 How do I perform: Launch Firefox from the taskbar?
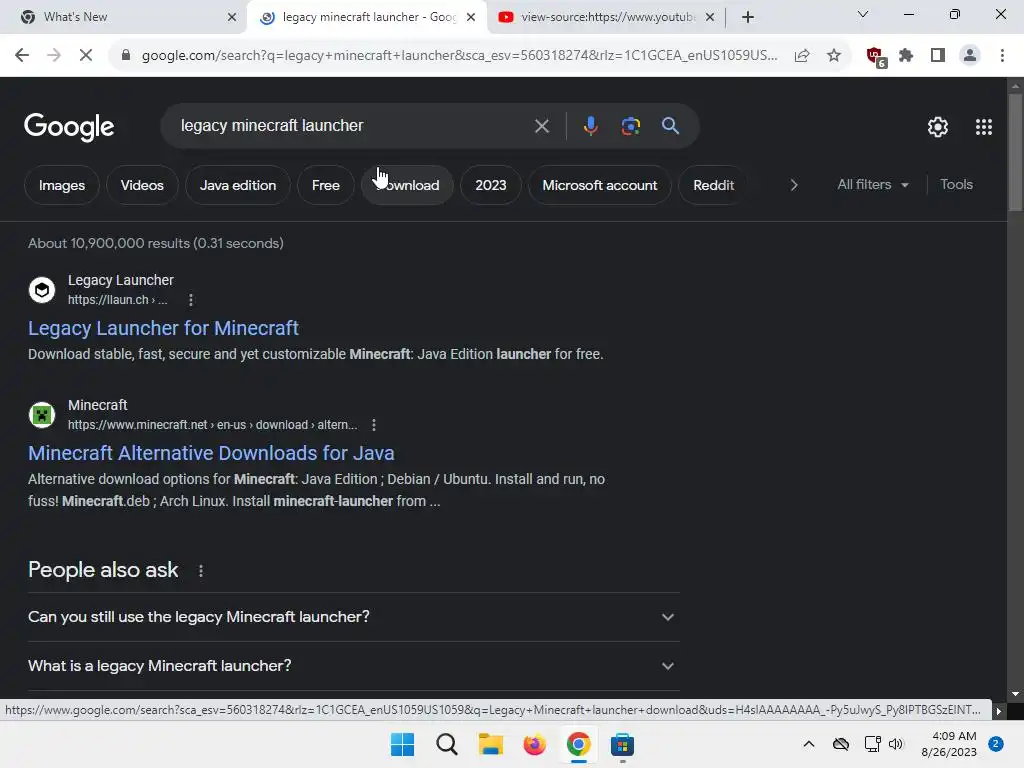tap(534, 744)
